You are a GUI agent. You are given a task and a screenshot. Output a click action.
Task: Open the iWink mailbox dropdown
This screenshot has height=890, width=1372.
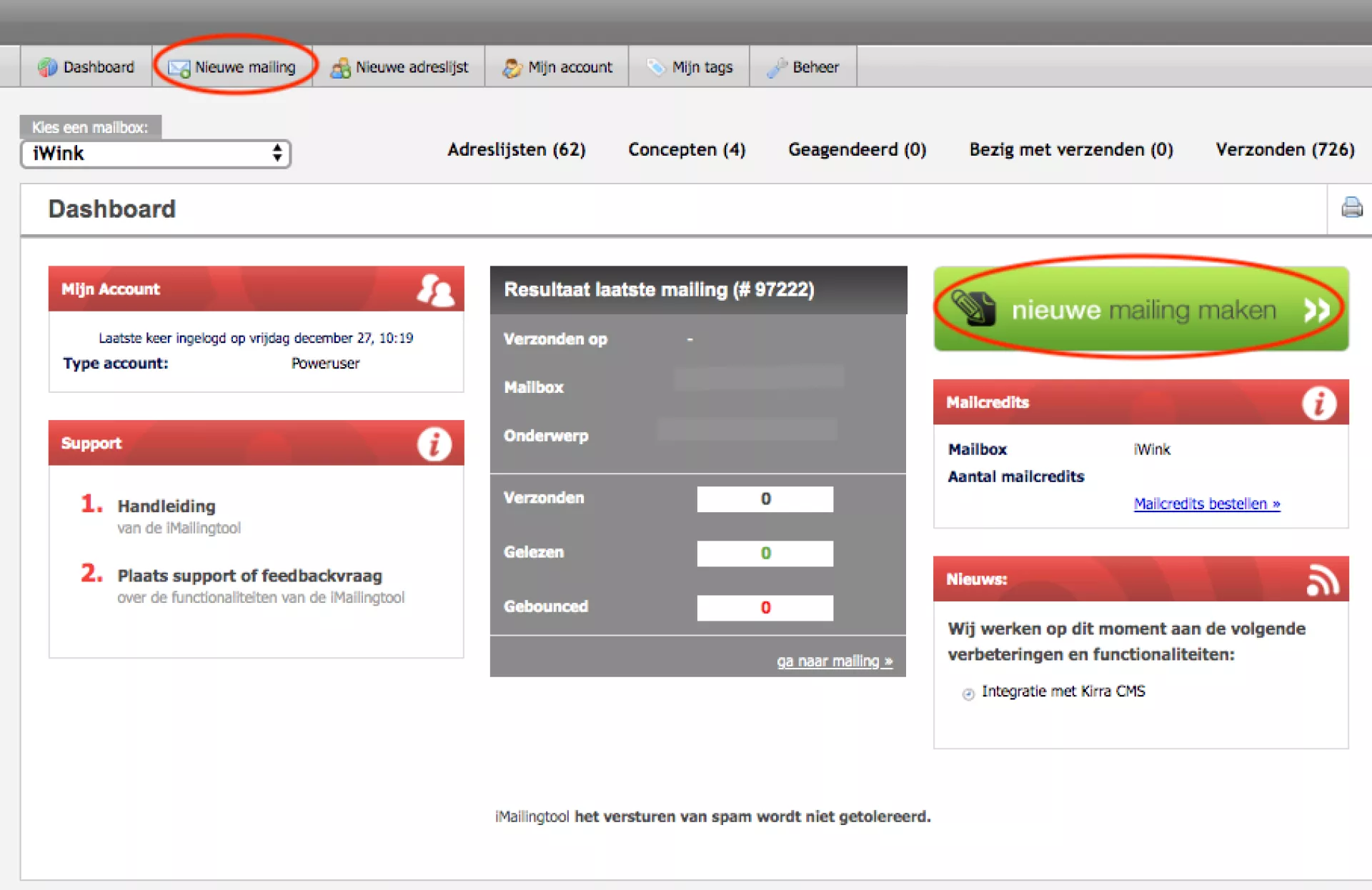(156, 154)
